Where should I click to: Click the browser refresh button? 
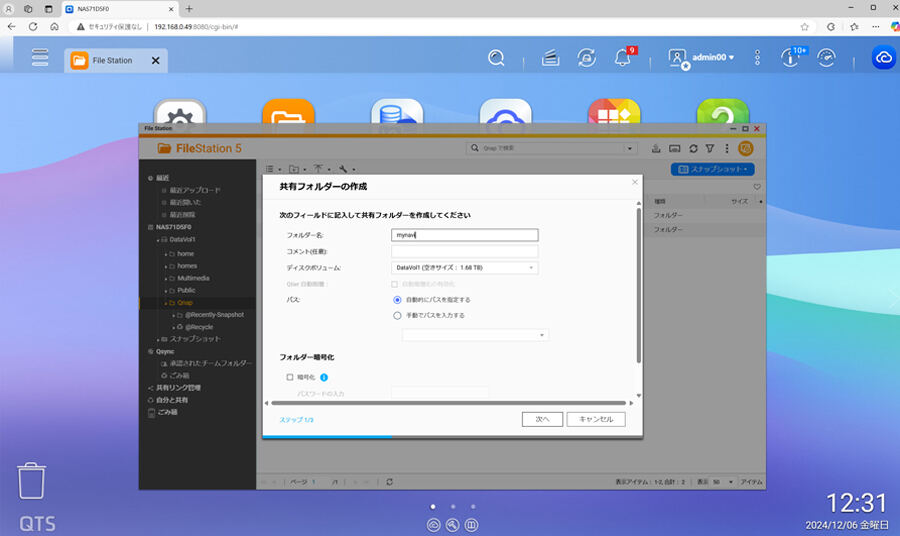coord(33,26)
